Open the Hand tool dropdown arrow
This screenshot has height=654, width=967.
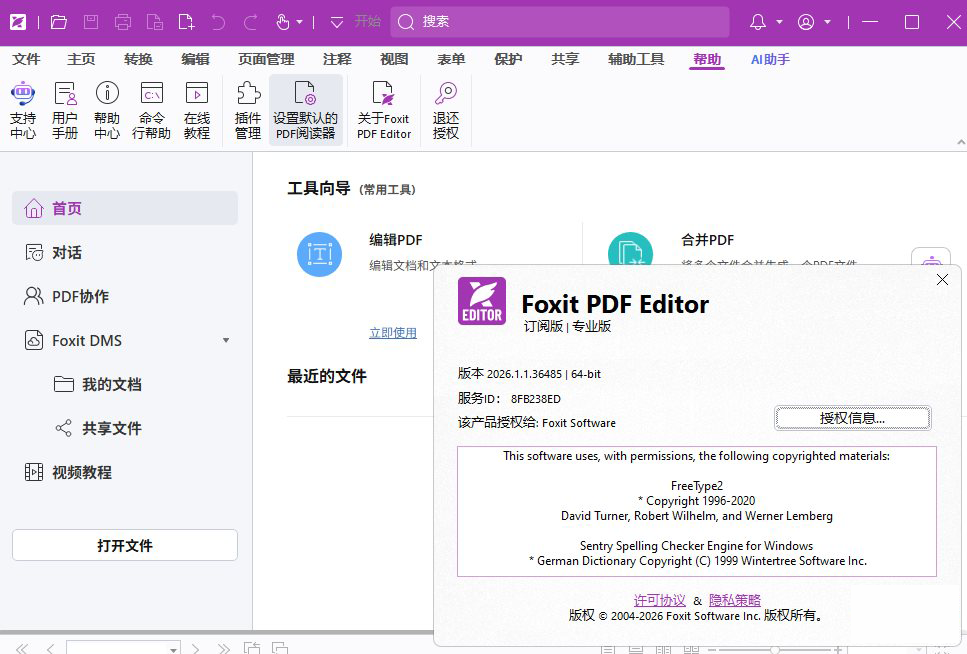tap(300, 22)
